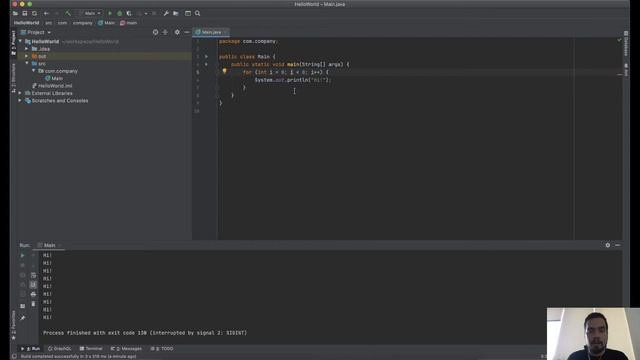Expand Scratches and Consoles
This screenshot has height=360, width=640.
20,100
